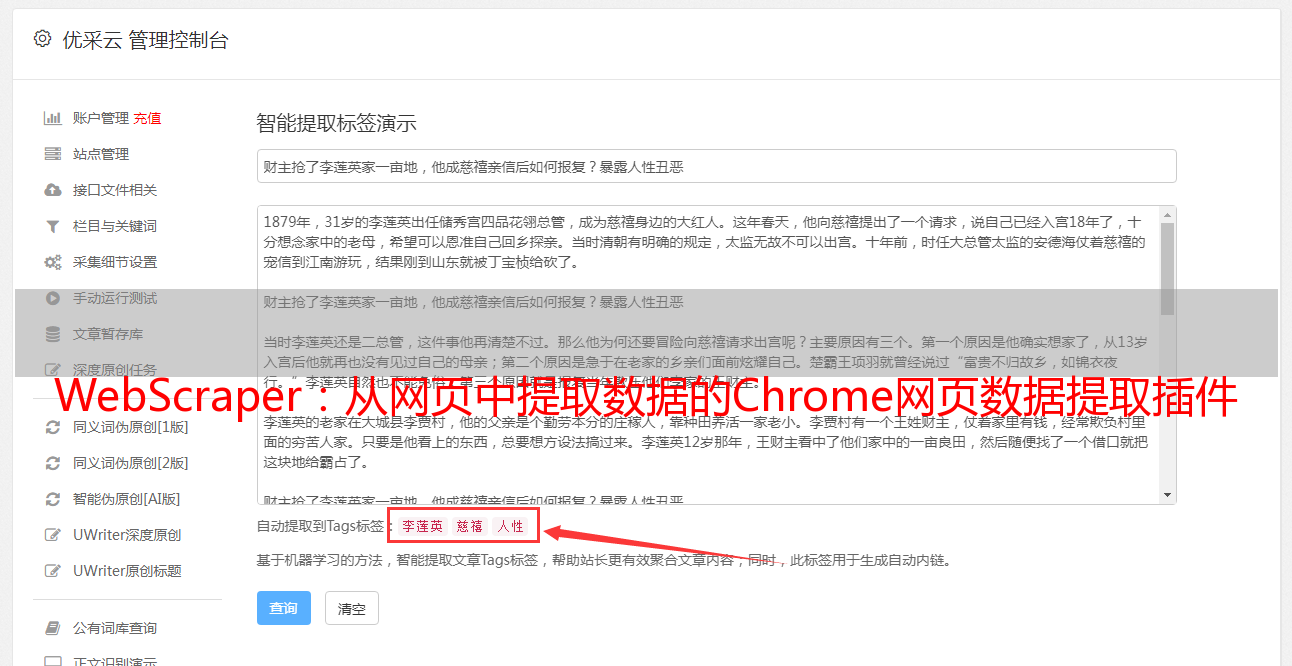Click the text area scrollbar down arrow
Image resolution: width=1292 pixels, height=666 pixels.
pyautogui.click(x=1167, y=495)
